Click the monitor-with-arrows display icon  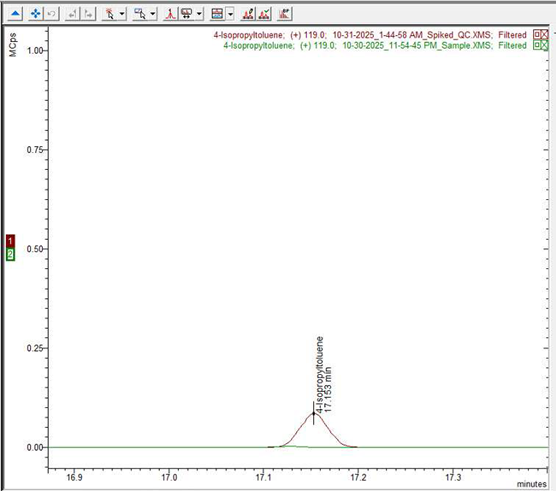click(187, 14)
